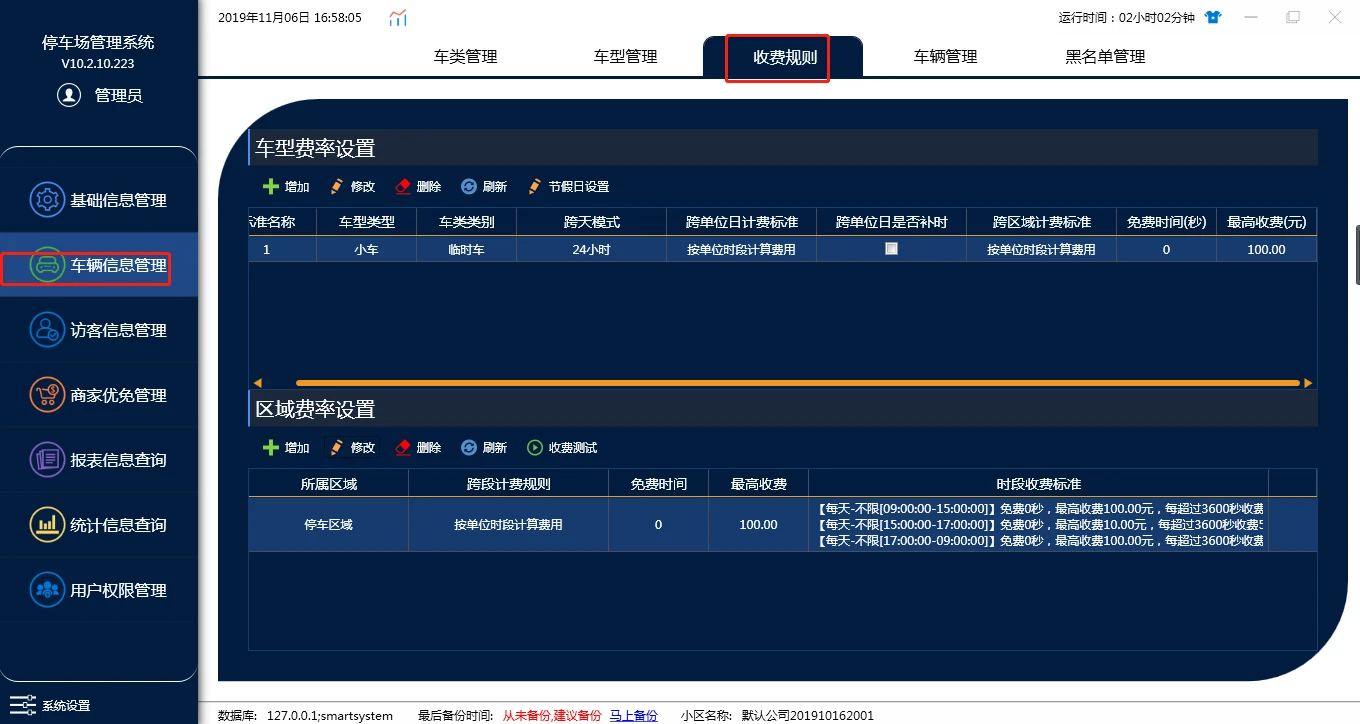The width and height of the screenshot is (1360, 724).
Task: Open 节假日设置 holiday settings
Action: pos(568,187)
